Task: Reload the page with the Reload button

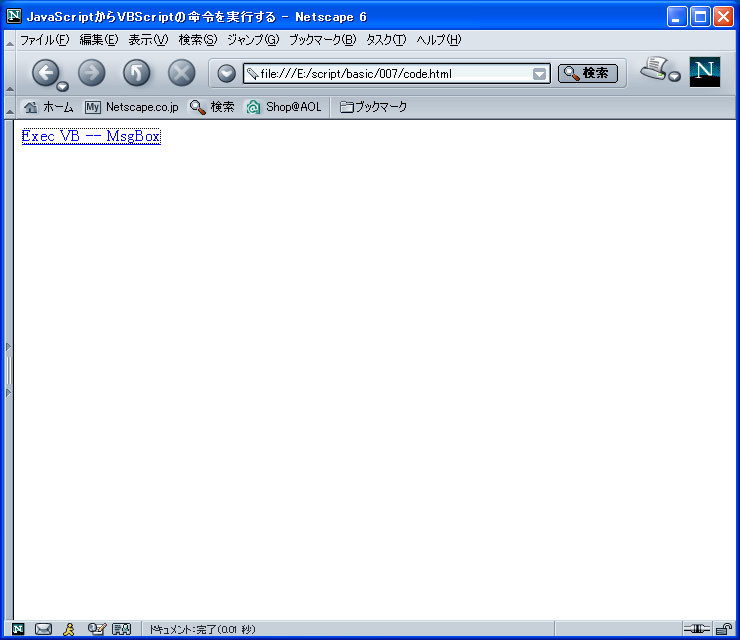Action: pyautogui.click(x=136, y=73)
